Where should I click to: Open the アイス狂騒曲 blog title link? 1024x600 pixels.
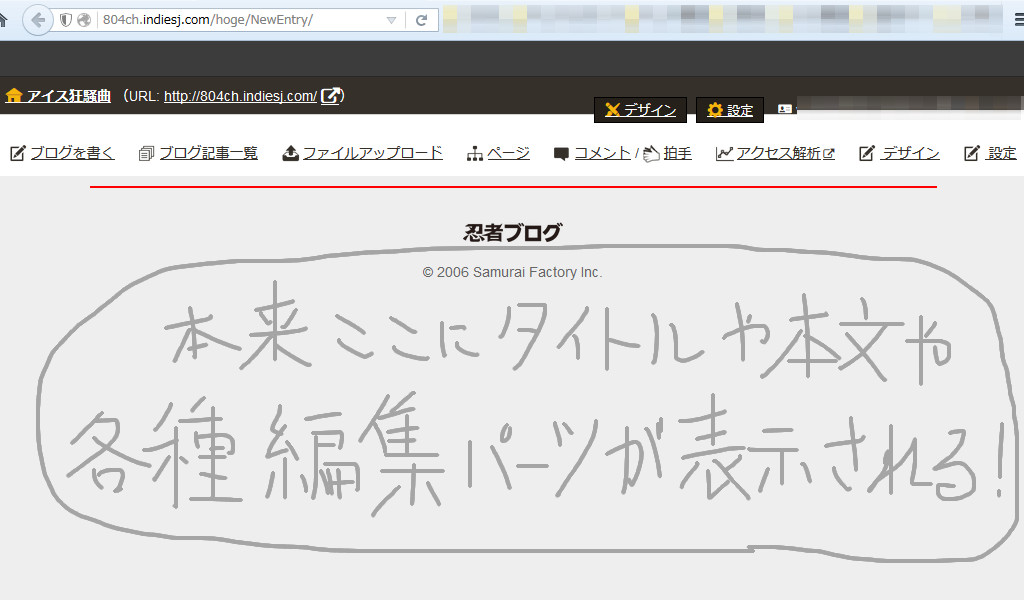pos(69,96)
